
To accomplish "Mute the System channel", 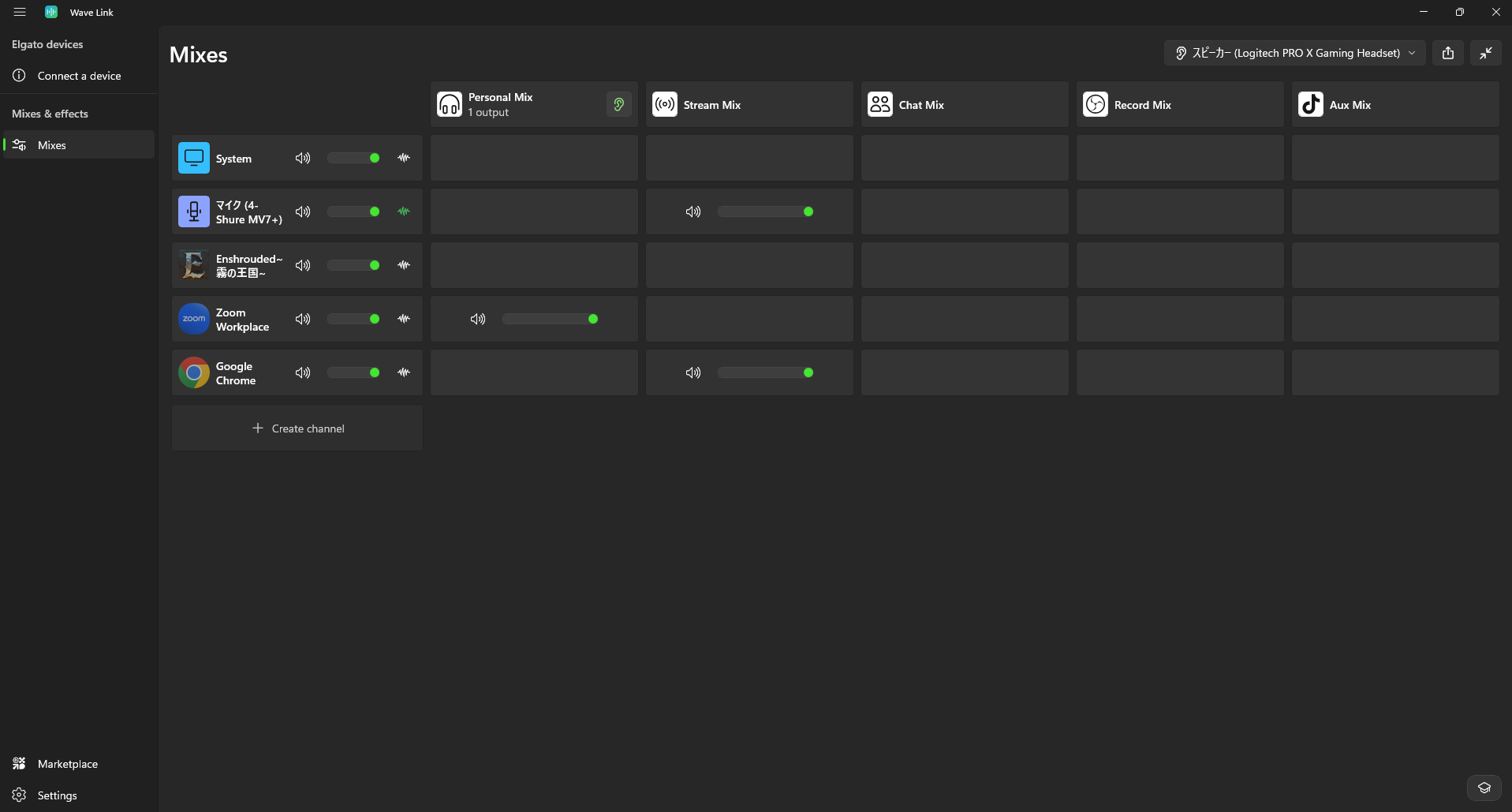I will (x=303, y=158).
